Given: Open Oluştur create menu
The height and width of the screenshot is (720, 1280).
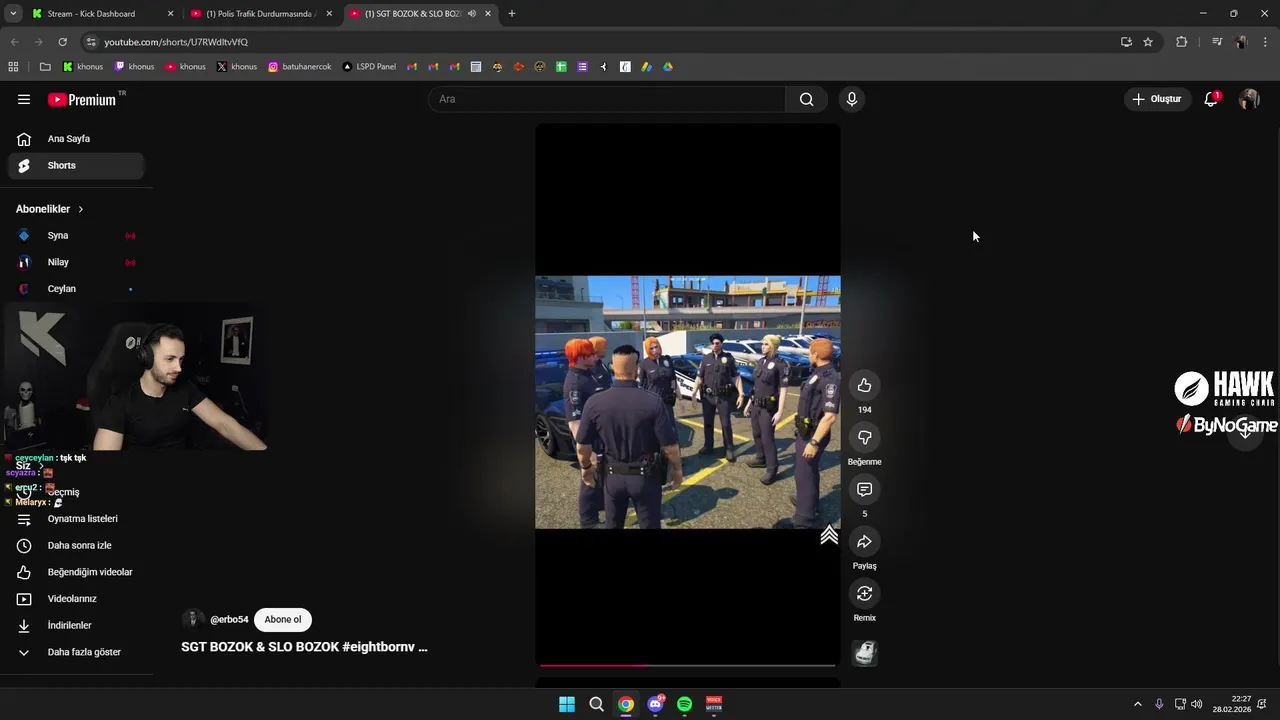Looking at the screenshot, I should coord(1156,99).
